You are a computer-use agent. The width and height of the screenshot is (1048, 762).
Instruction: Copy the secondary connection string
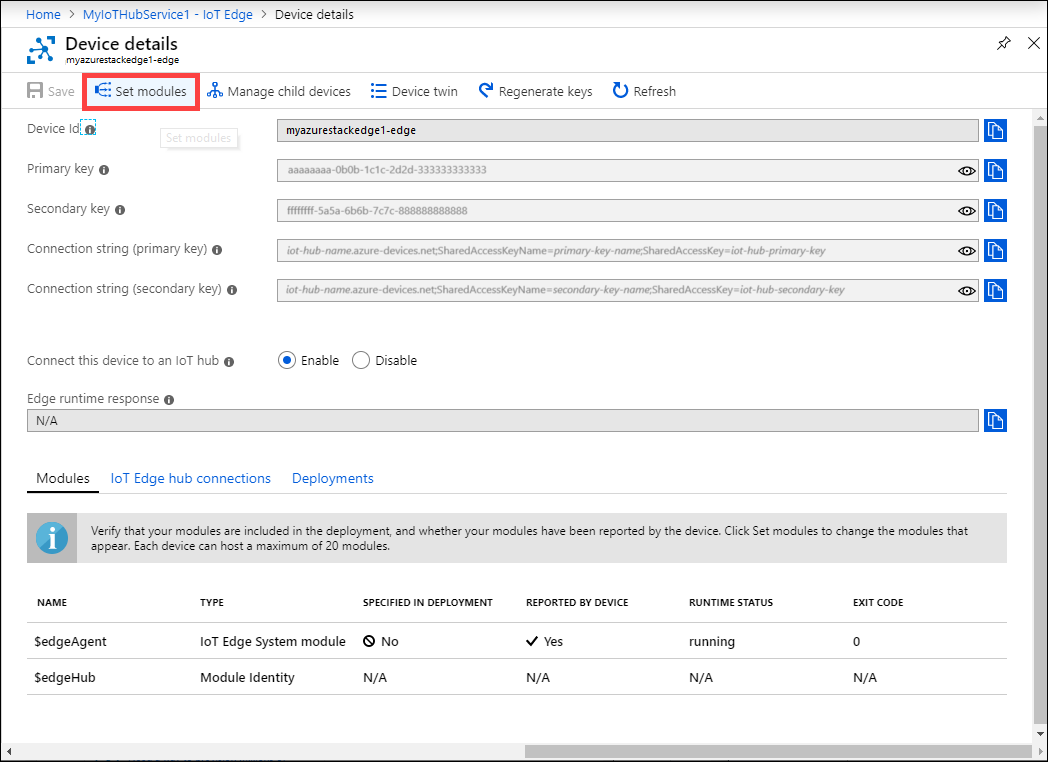[x=995, y=291]
